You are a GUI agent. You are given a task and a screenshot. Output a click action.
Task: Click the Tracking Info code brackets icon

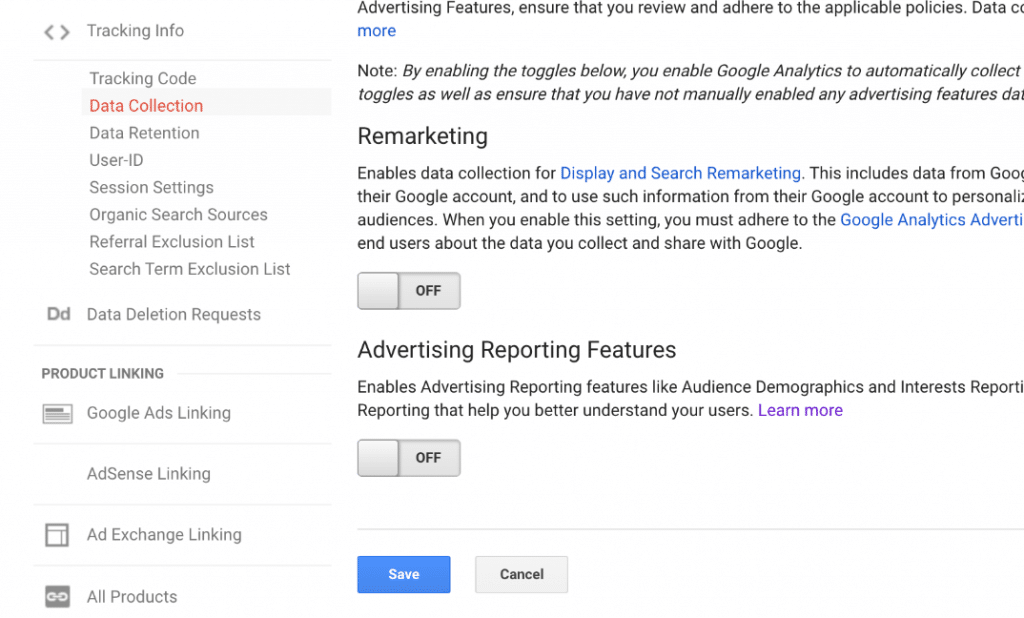coord(57,31)
